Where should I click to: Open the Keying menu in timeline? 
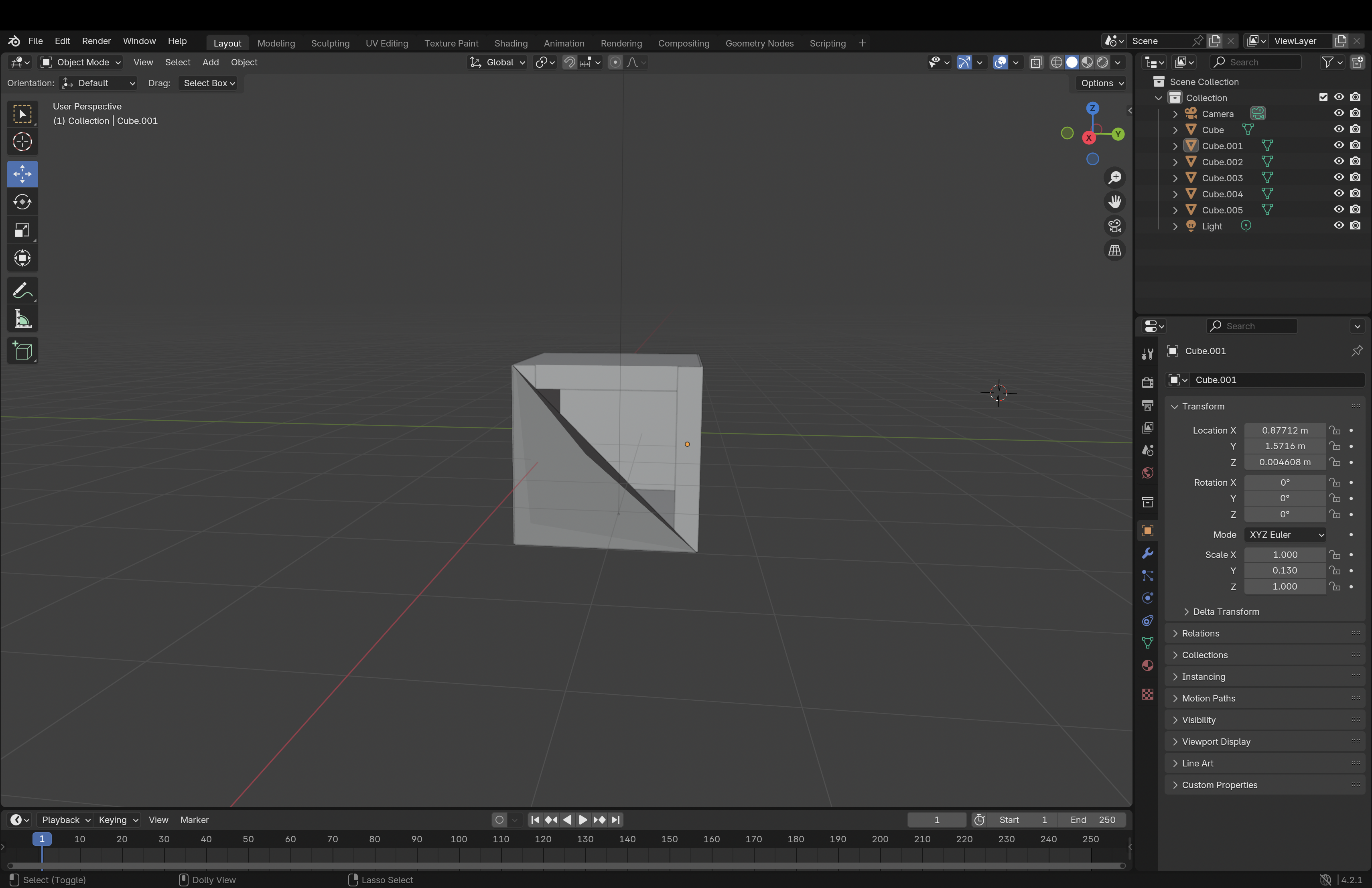tap(118, 819)
